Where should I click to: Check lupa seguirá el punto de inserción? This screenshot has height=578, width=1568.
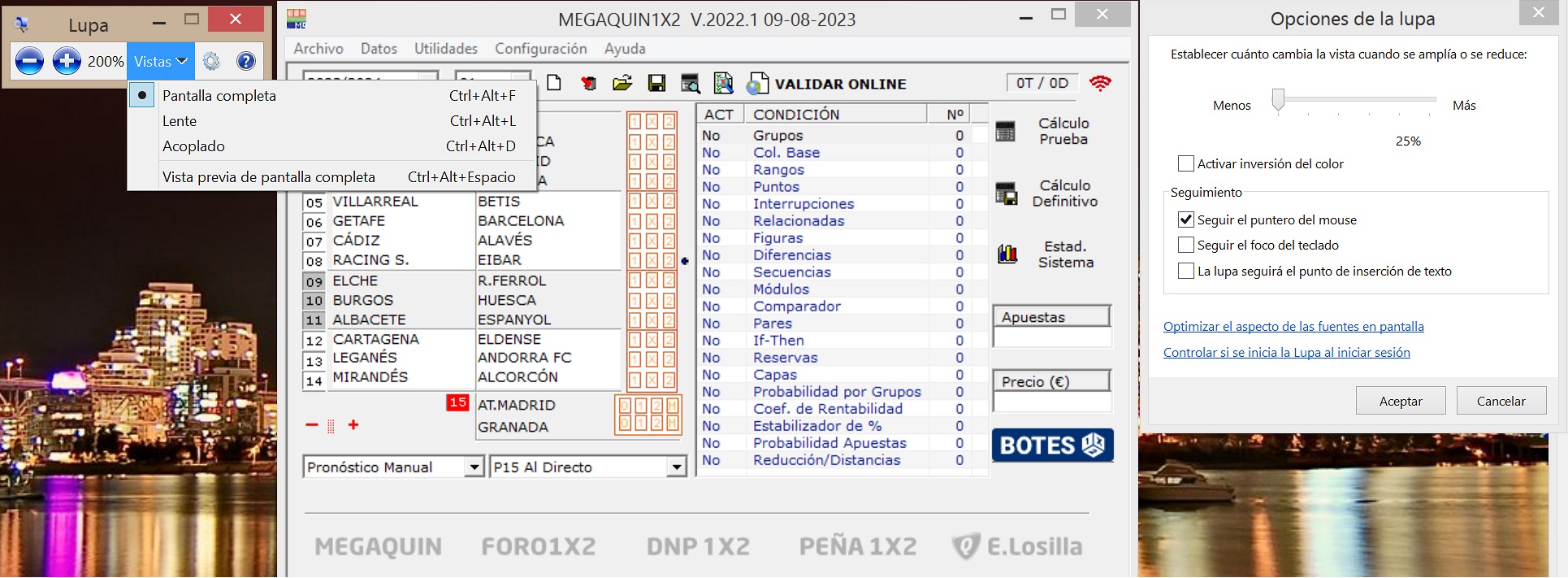tap(1186, 271)
